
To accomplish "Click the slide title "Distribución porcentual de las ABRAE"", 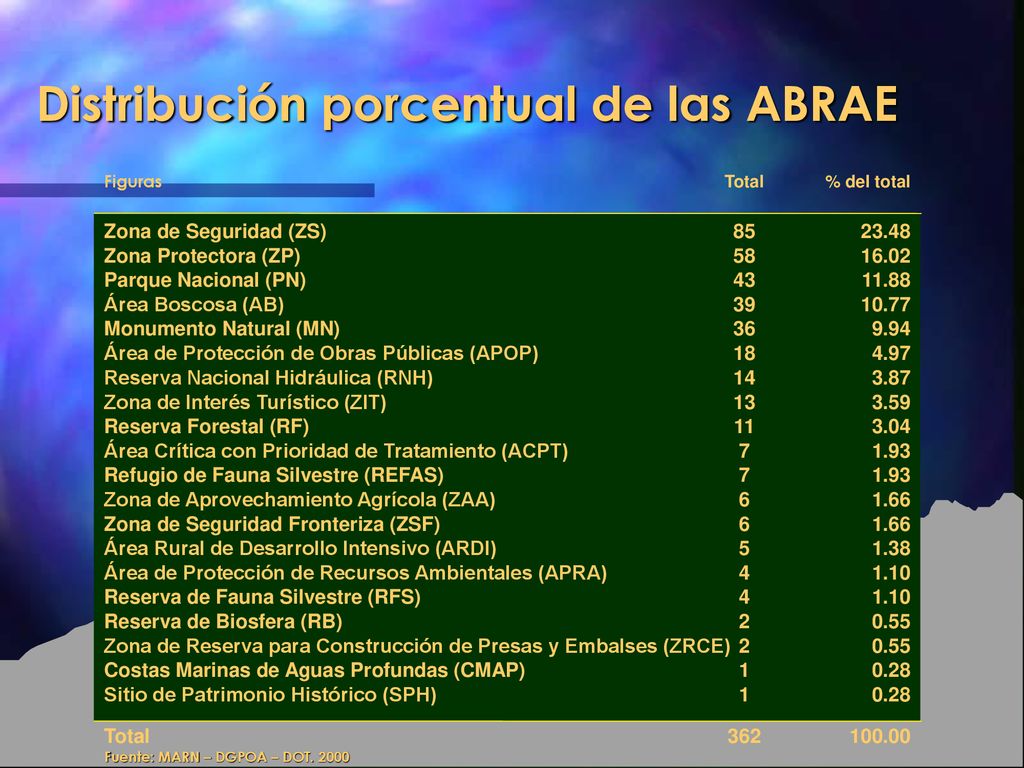I will coord(468,105).
